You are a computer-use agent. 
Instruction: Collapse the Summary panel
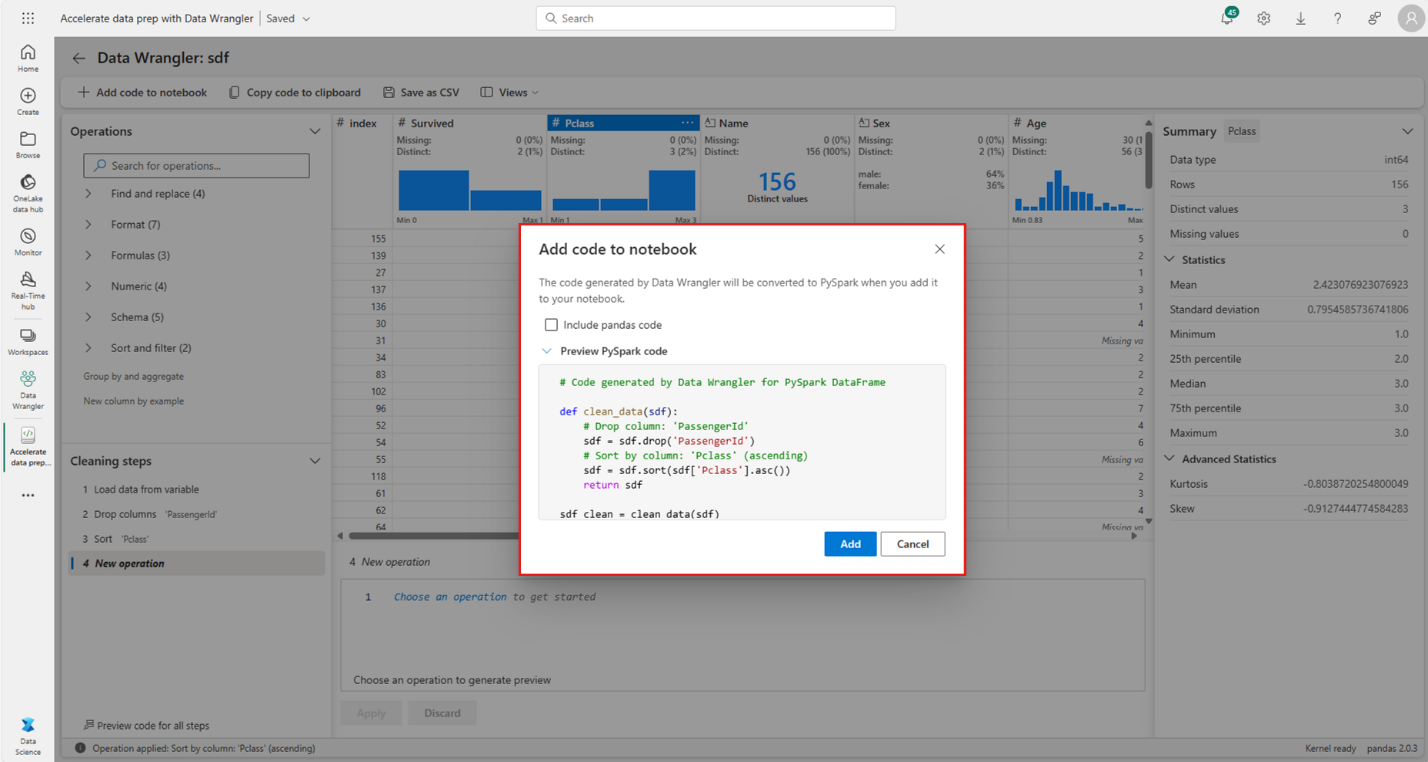click(1408, 131)
